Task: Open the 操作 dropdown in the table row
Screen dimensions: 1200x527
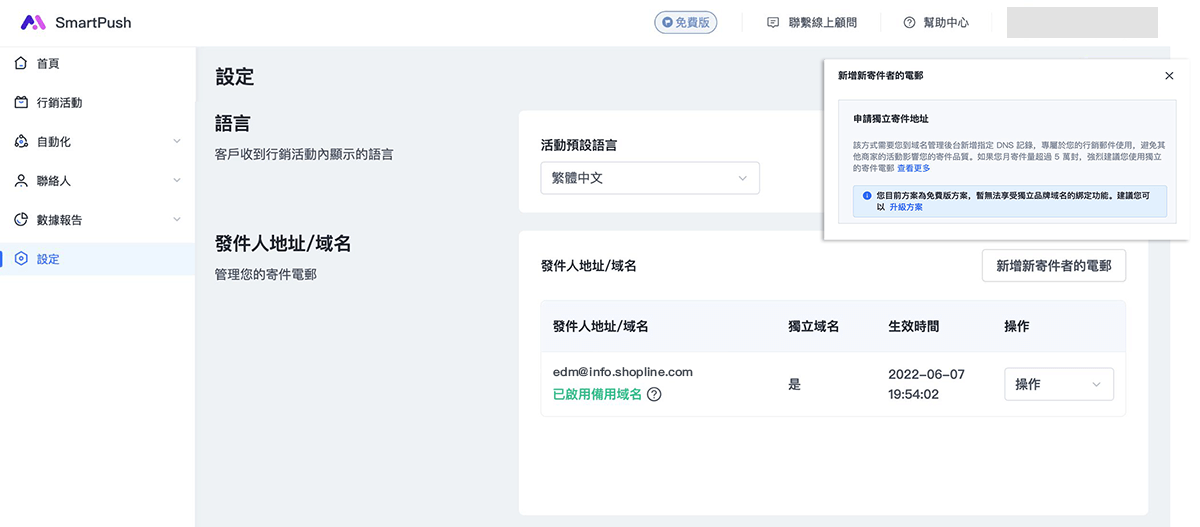Action: click(1059, 384)
